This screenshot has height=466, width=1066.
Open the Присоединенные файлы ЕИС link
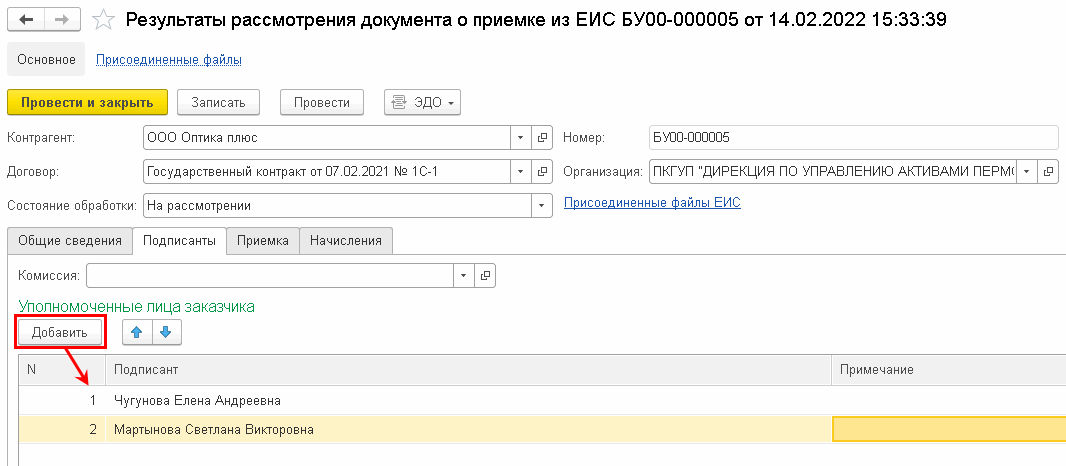coord(652,203)
